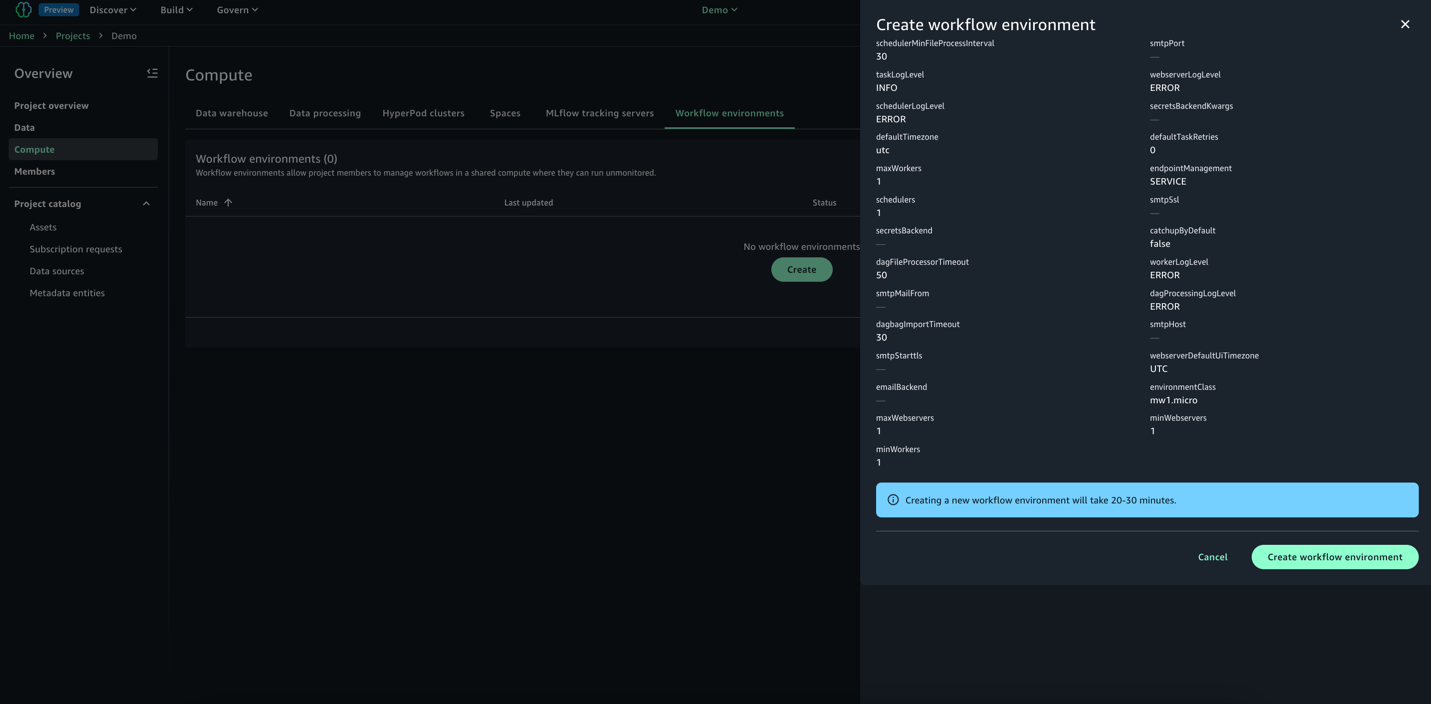Switch to the Data warehouse tab
The width and height of the screenshot is (1431, 704).
coord(231,113)
